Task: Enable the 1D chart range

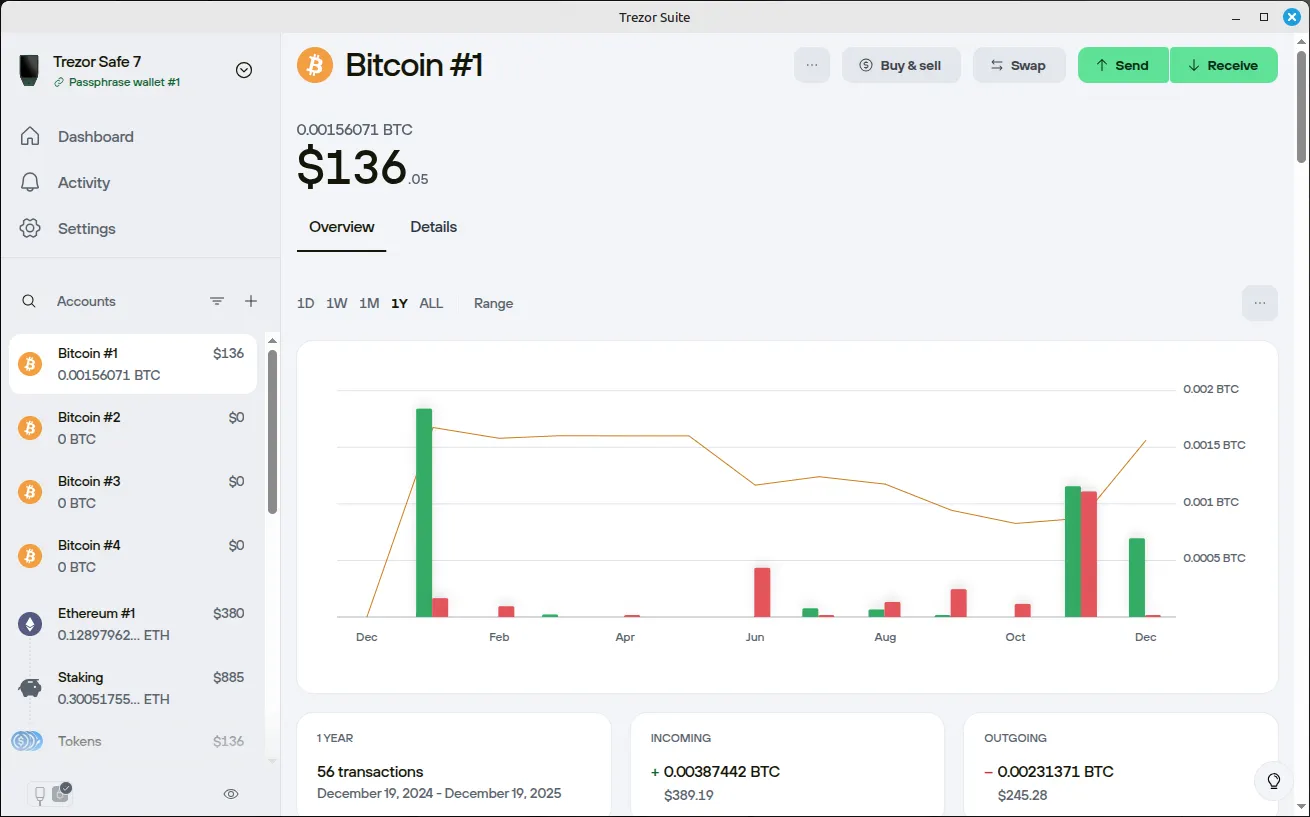Action: (305, 303)
